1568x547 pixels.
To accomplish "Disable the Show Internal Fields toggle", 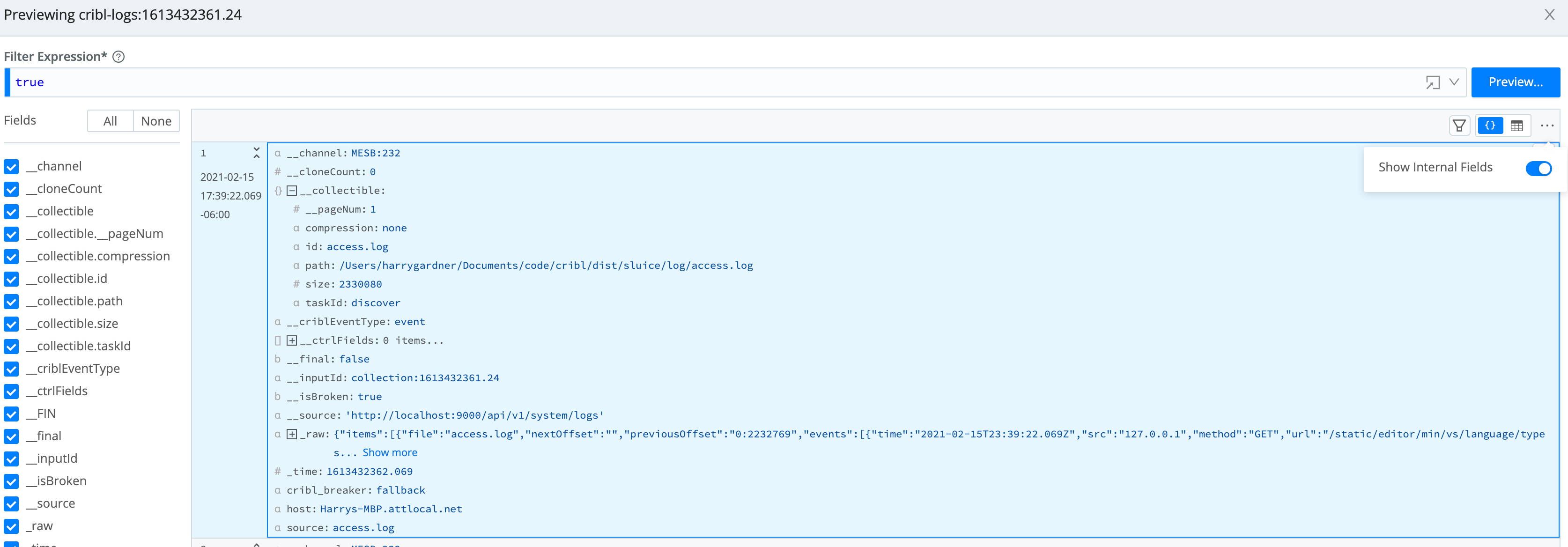I will (x=1539, y=169).
